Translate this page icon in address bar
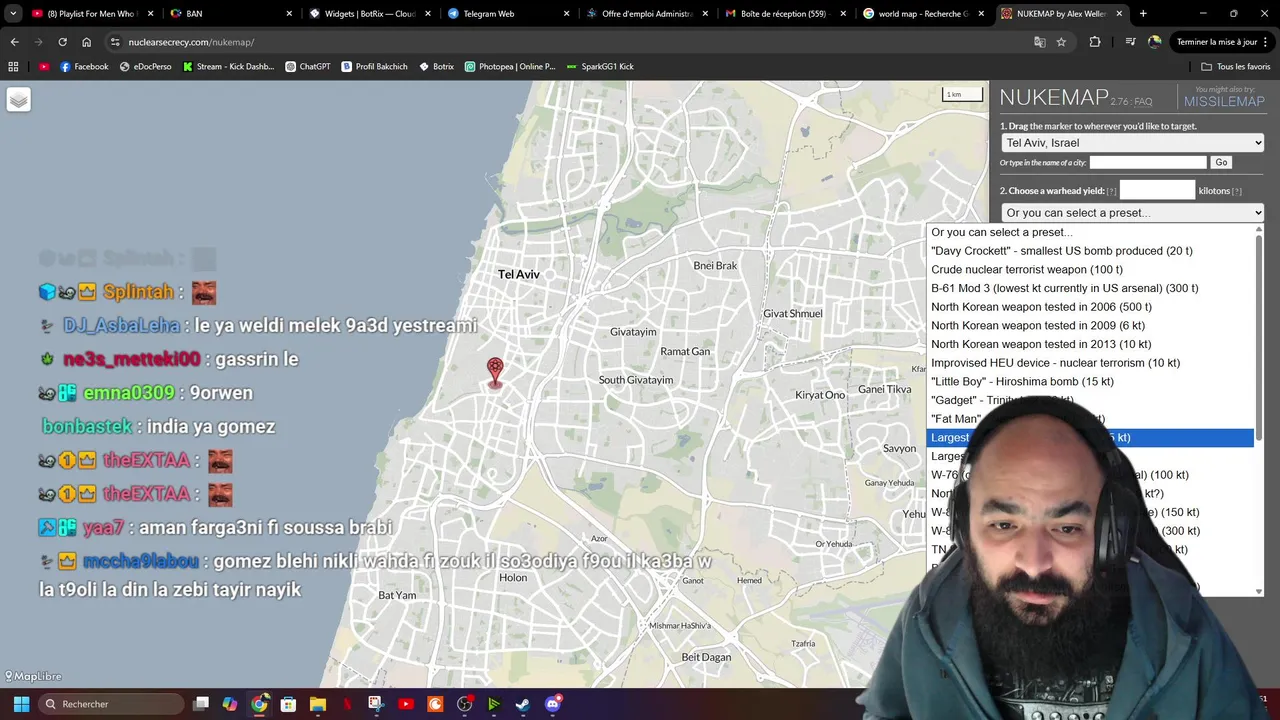 [x=1040, y=42]
